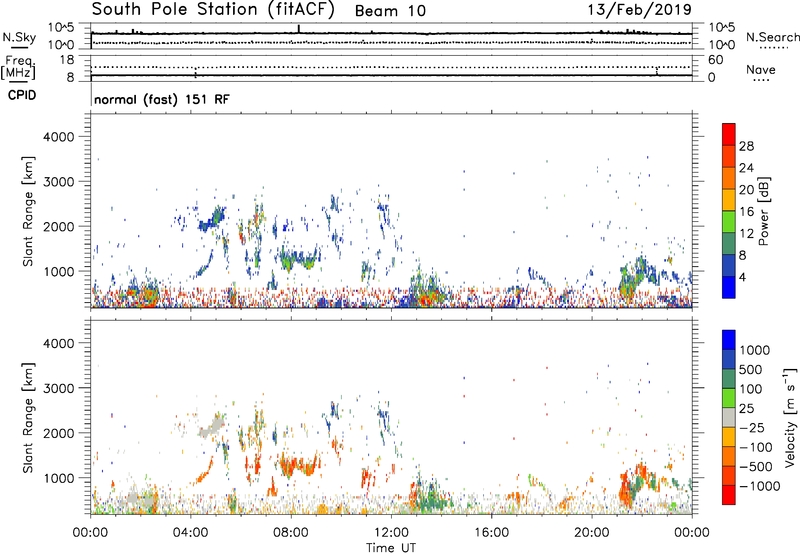Click the N.Search legend label
The image size is (800, 554).
pyautogui.click(x=772, y=37)
